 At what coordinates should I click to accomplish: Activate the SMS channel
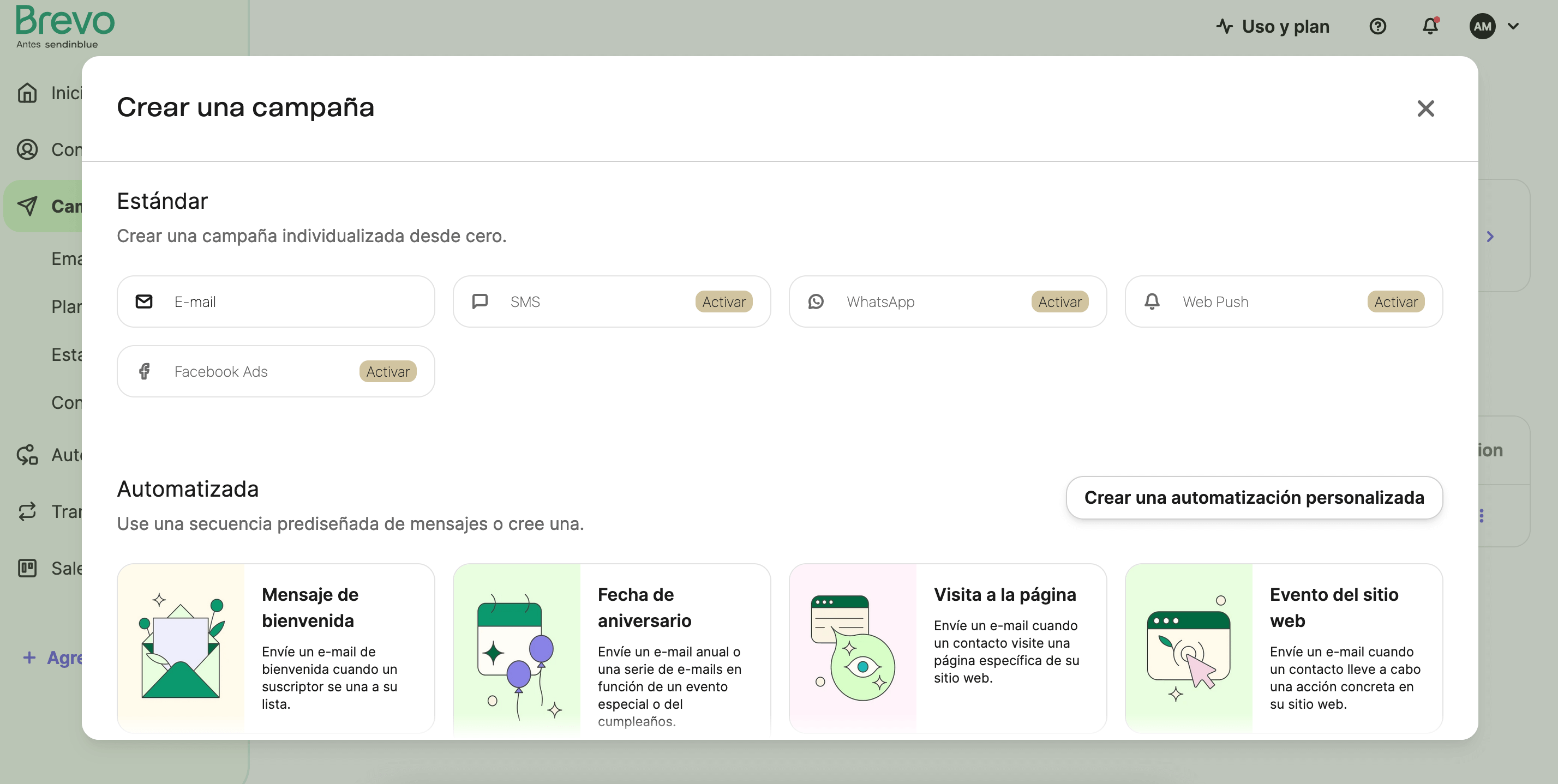pyautogui.click(x=724, y=301)
